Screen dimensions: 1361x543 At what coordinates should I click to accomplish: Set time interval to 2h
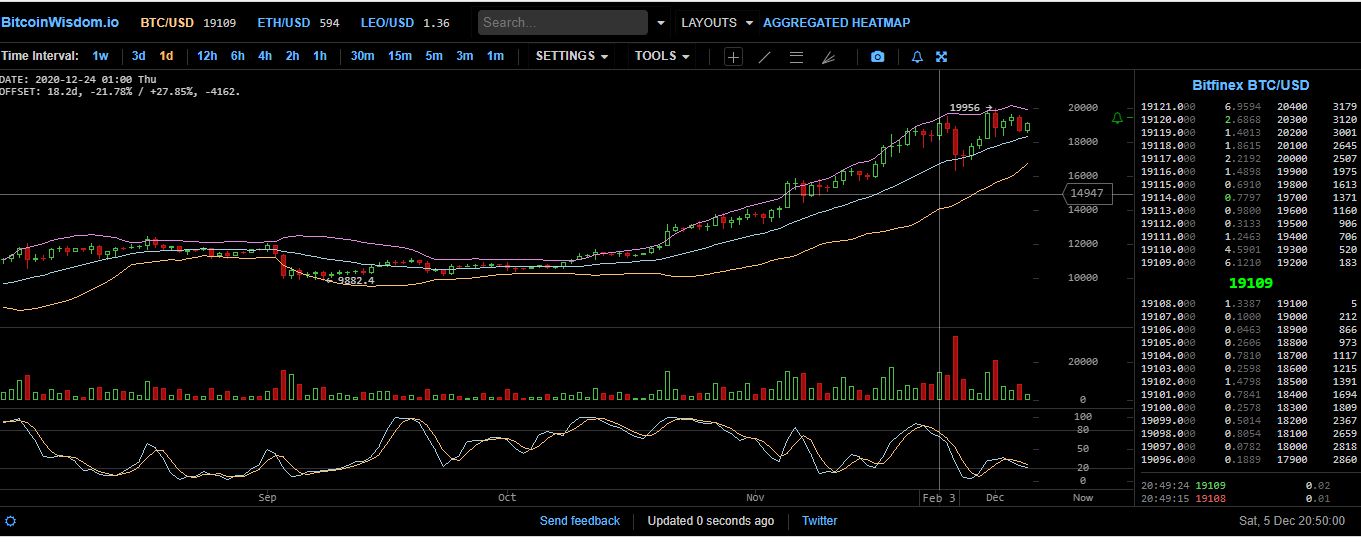[292, 56]
